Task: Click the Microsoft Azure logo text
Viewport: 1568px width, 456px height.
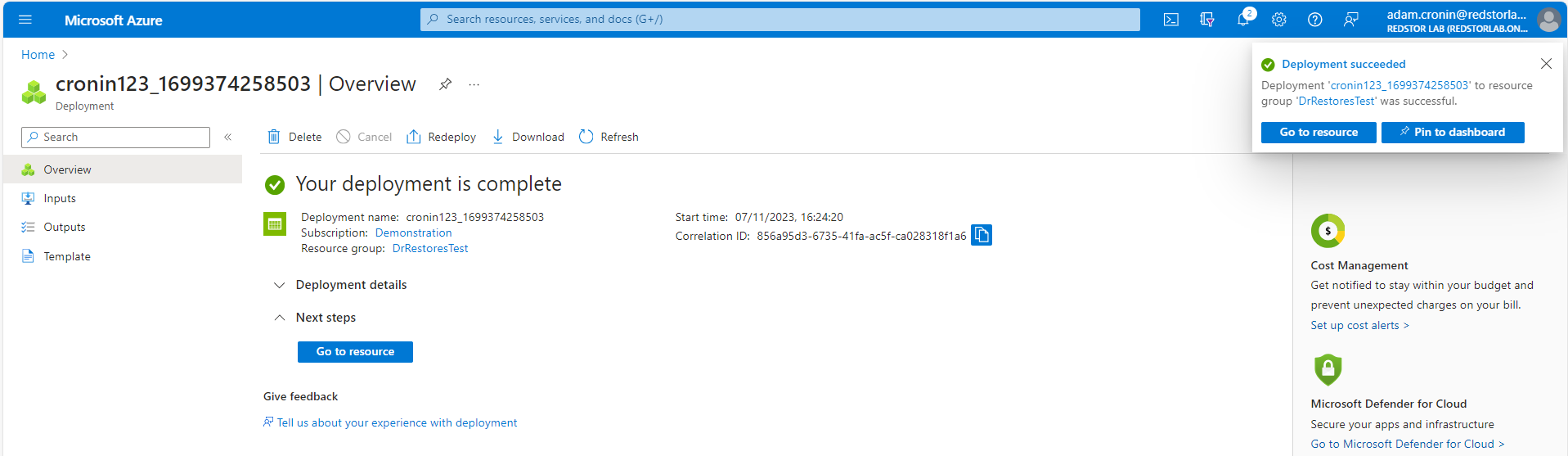Action: 113,20
